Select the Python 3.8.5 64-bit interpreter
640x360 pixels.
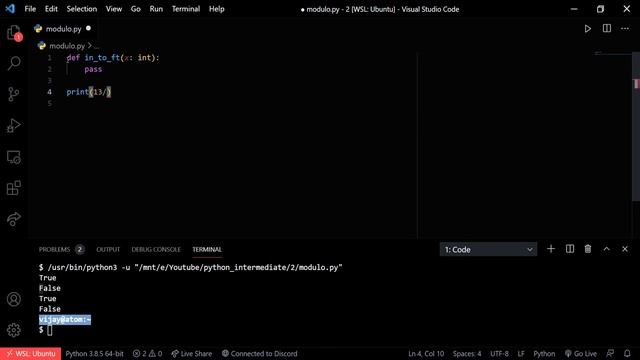tap(94, 353)
